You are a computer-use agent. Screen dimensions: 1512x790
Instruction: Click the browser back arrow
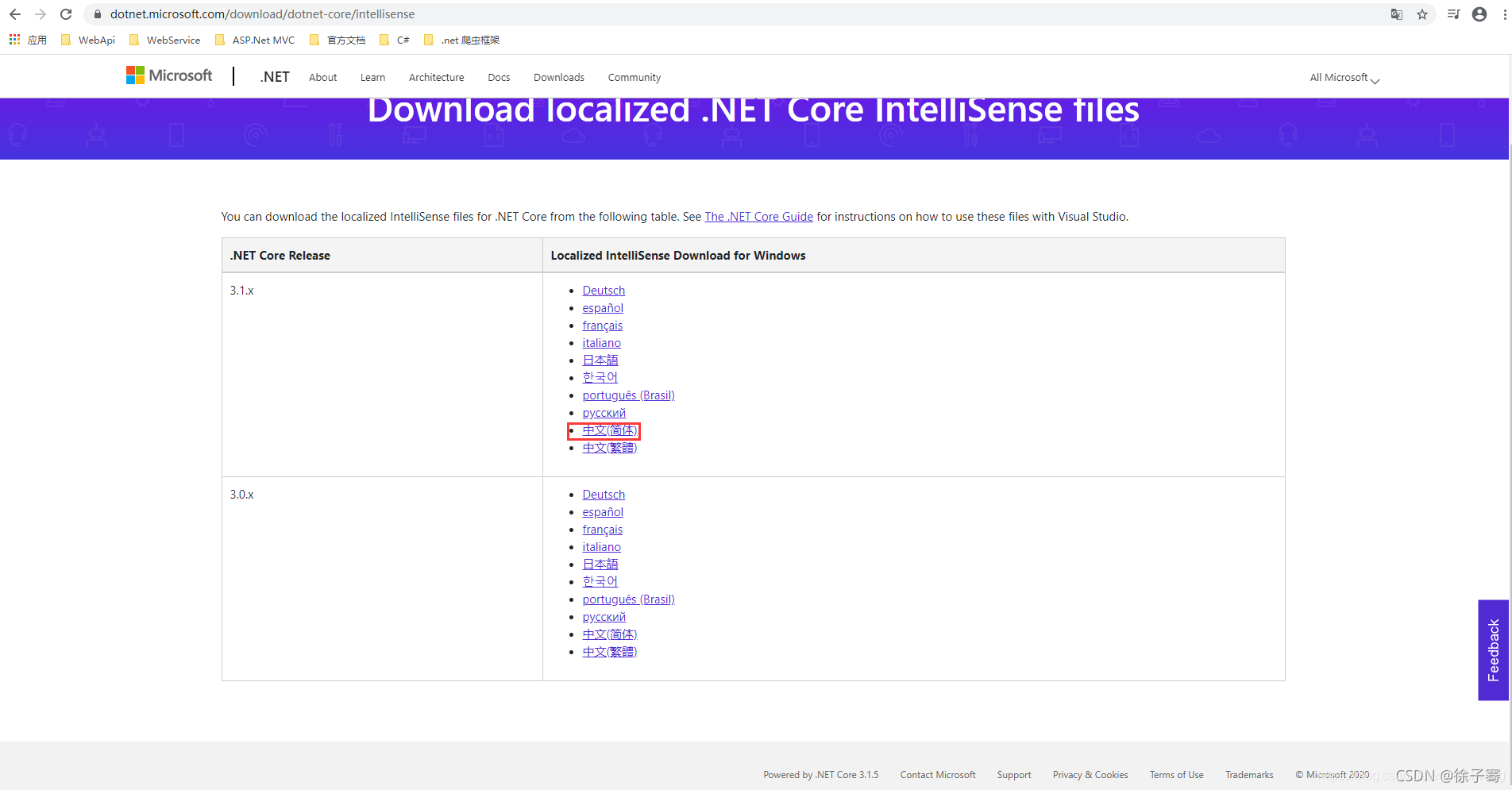click(15, 14)
